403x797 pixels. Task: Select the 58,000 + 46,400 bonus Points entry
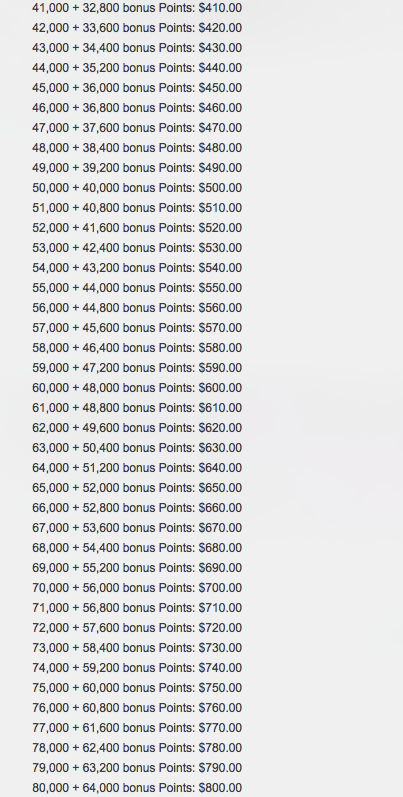[x=137, y=348]
